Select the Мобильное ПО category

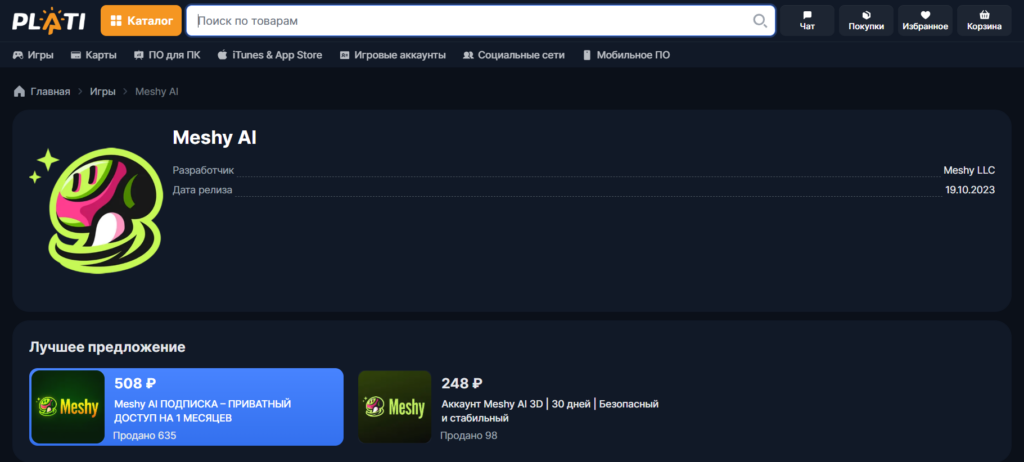coord(626,55)
